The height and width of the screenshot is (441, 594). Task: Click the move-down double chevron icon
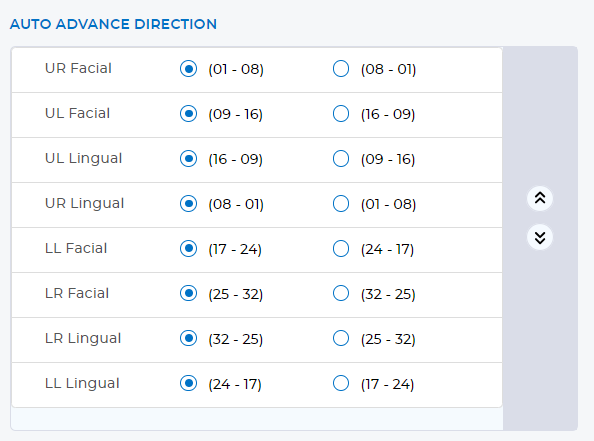click(x=540, y=238)
